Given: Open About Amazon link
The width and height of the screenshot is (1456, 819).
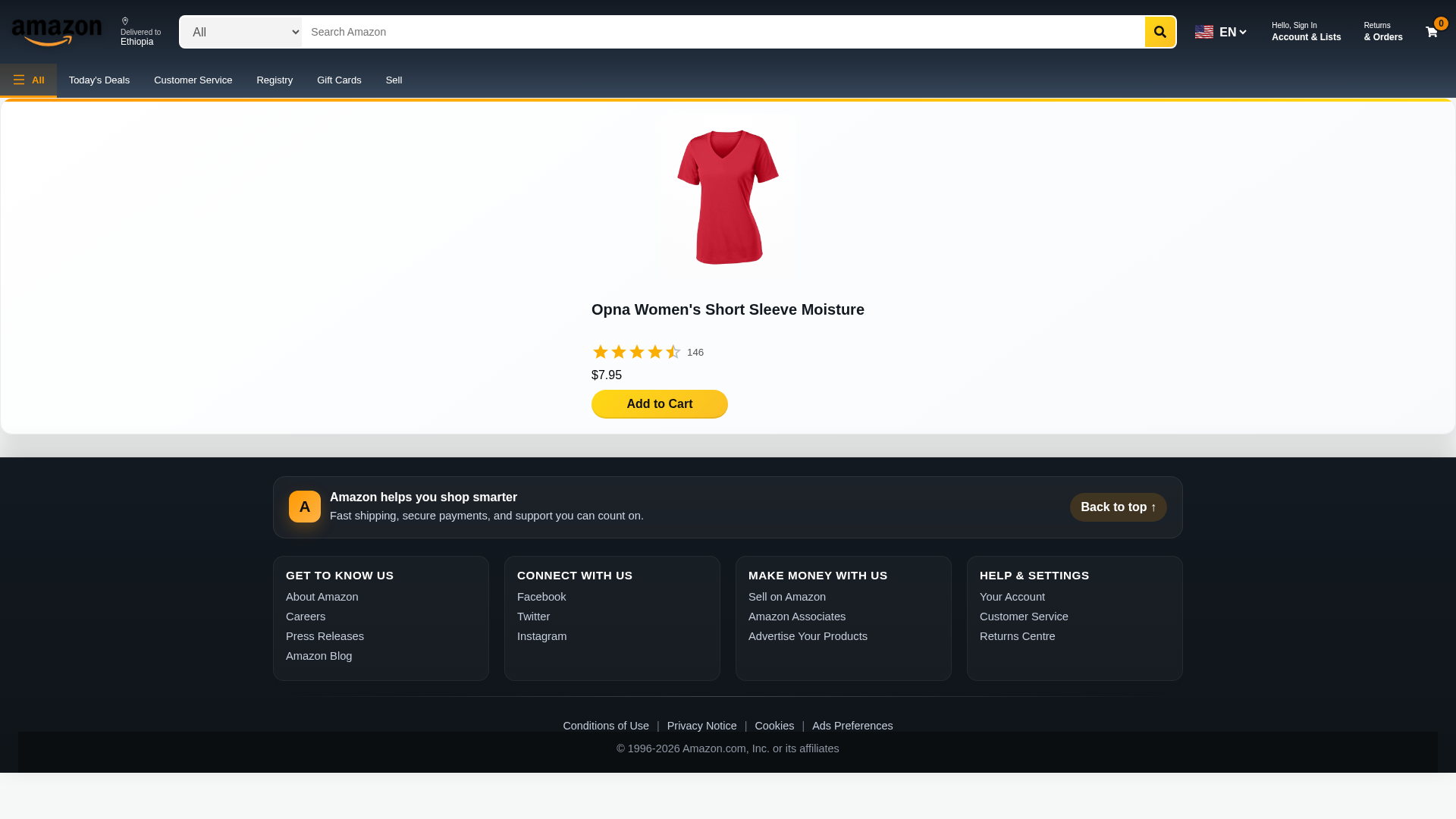Looking at the screenshot, I should coord(322,597).
